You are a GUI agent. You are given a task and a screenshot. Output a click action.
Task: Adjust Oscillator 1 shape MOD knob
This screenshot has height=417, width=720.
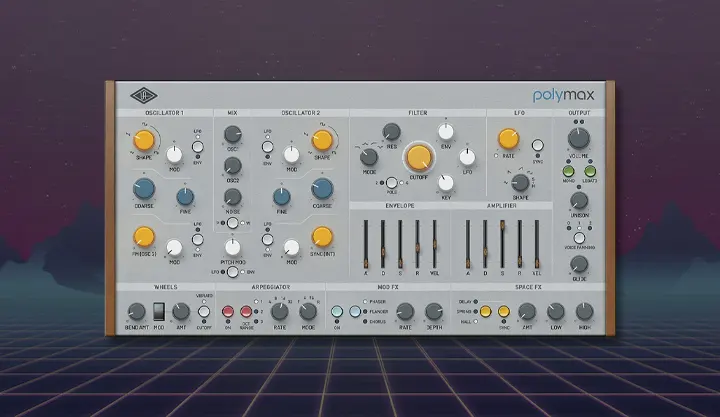pos(174,155)
